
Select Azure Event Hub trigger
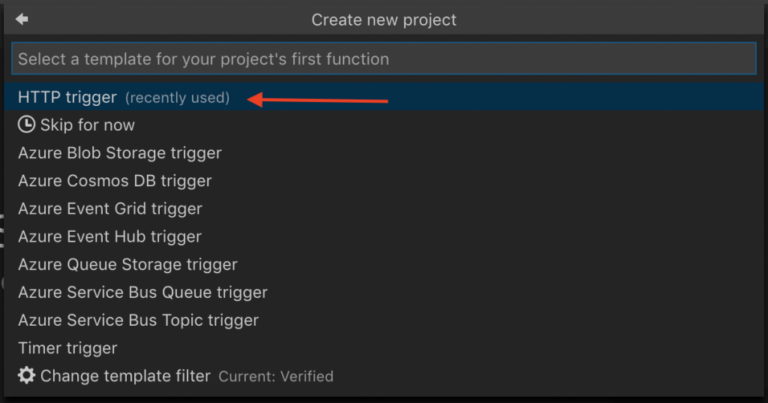pyautogui.click(x=109, y=237)
